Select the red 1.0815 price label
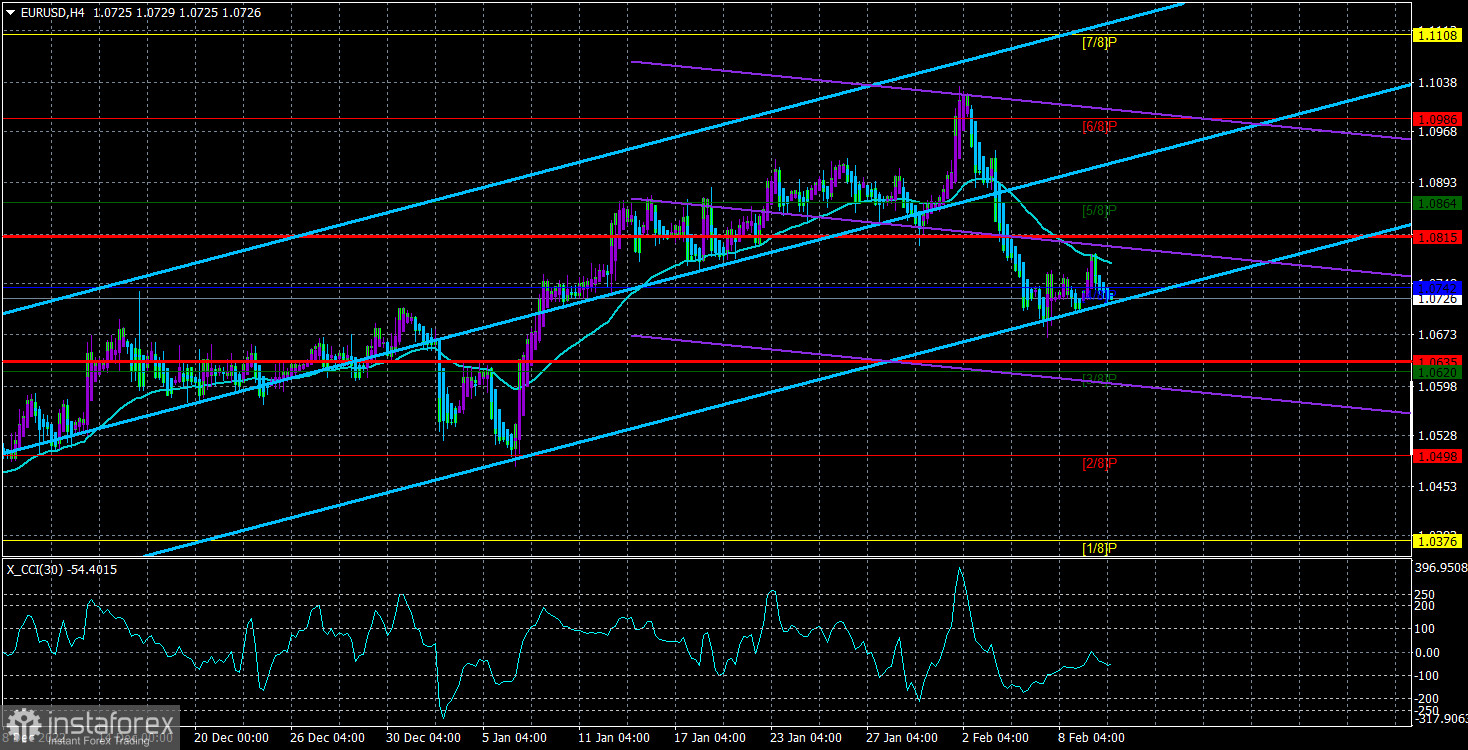1468x750 pixels. [x=1437, y=237]
